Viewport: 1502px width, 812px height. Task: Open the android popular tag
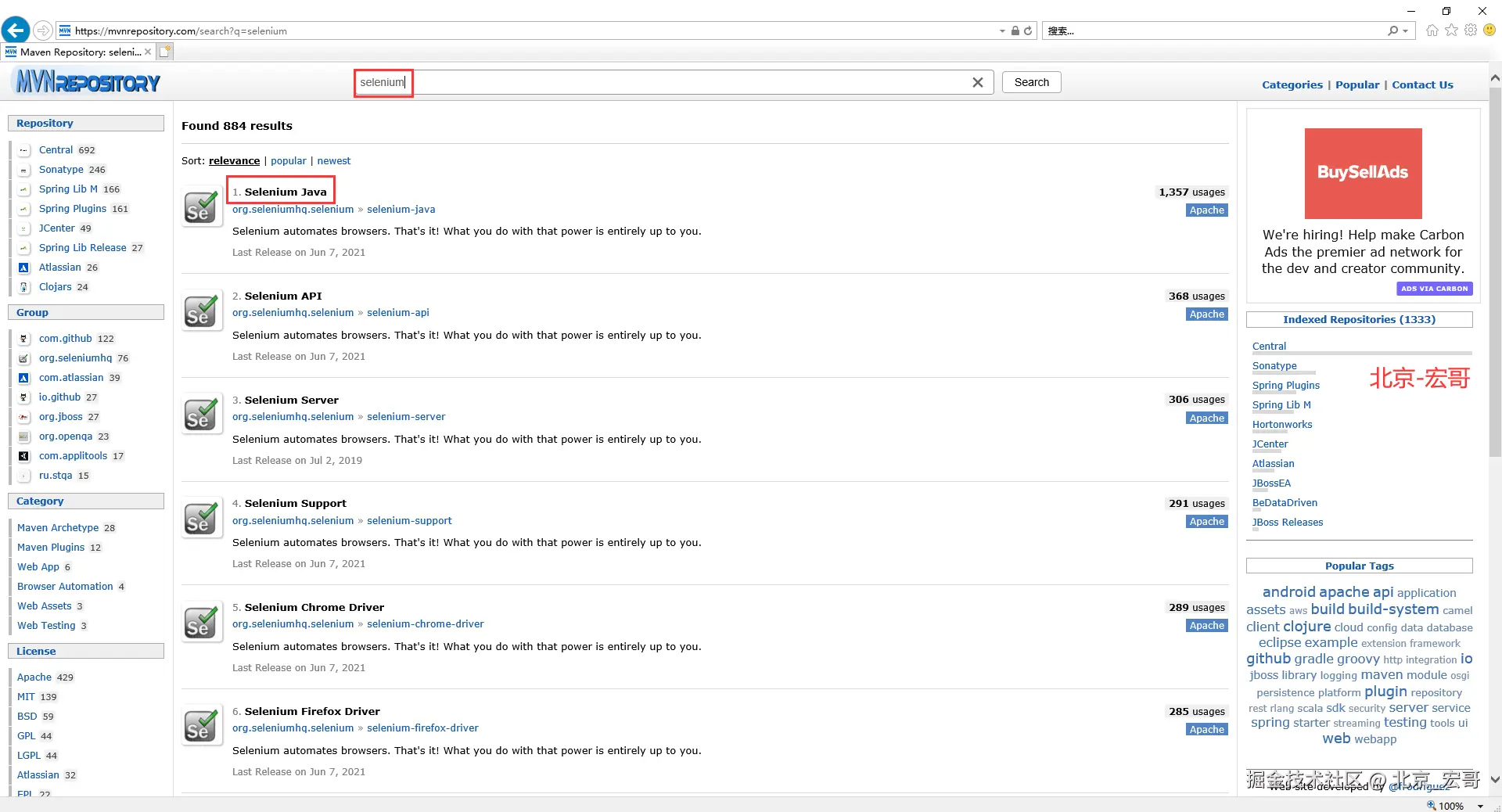tap(1289, 592)
